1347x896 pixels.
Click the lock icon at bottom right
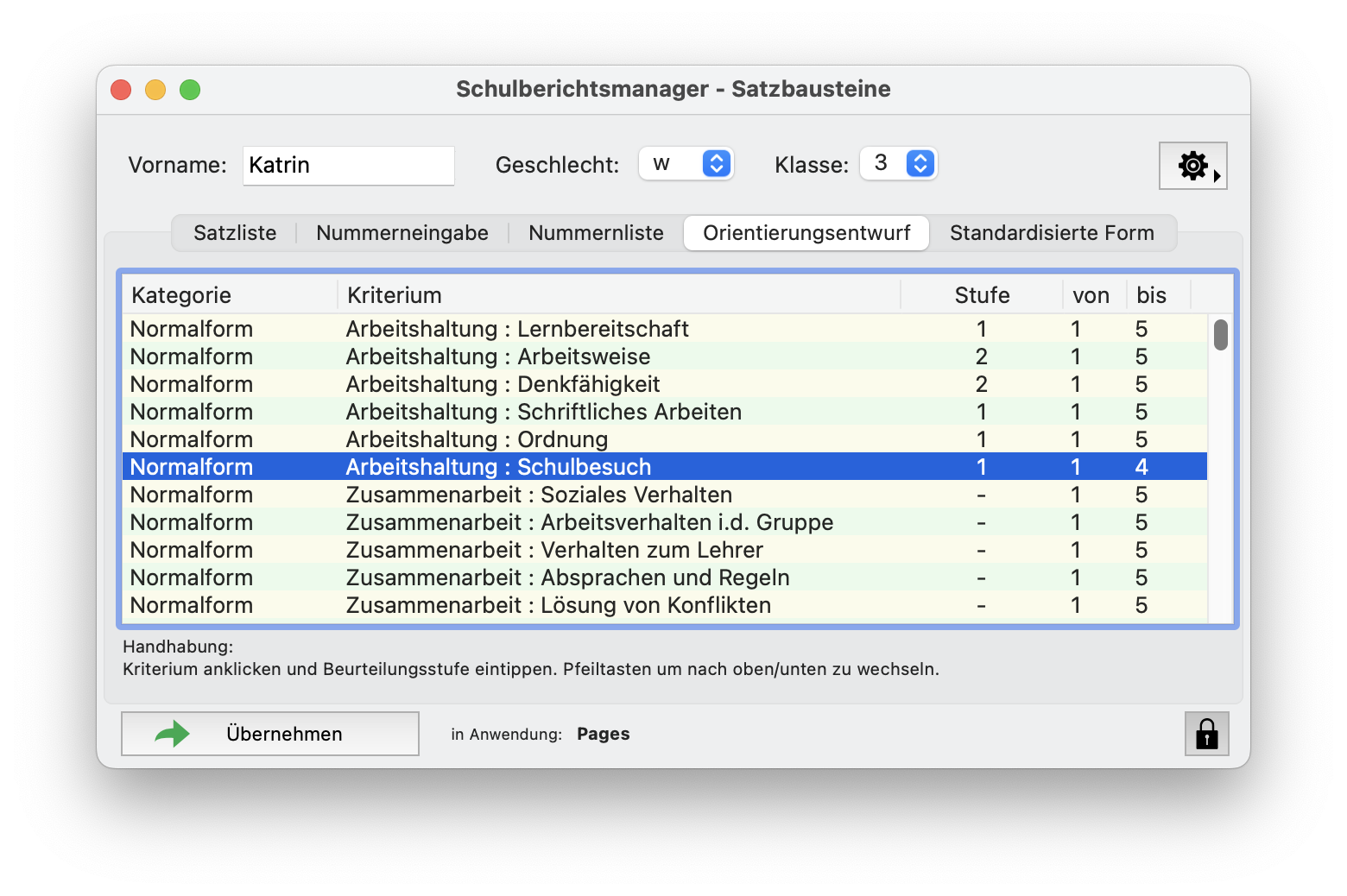pos(1205,734)
